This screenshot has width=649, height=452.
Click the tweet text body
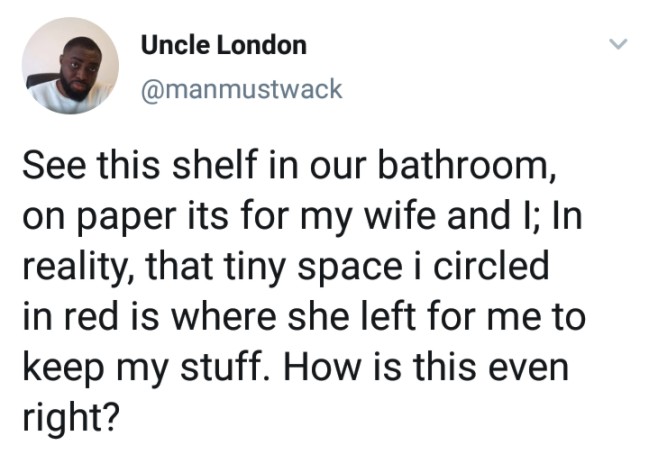[304, 290]
